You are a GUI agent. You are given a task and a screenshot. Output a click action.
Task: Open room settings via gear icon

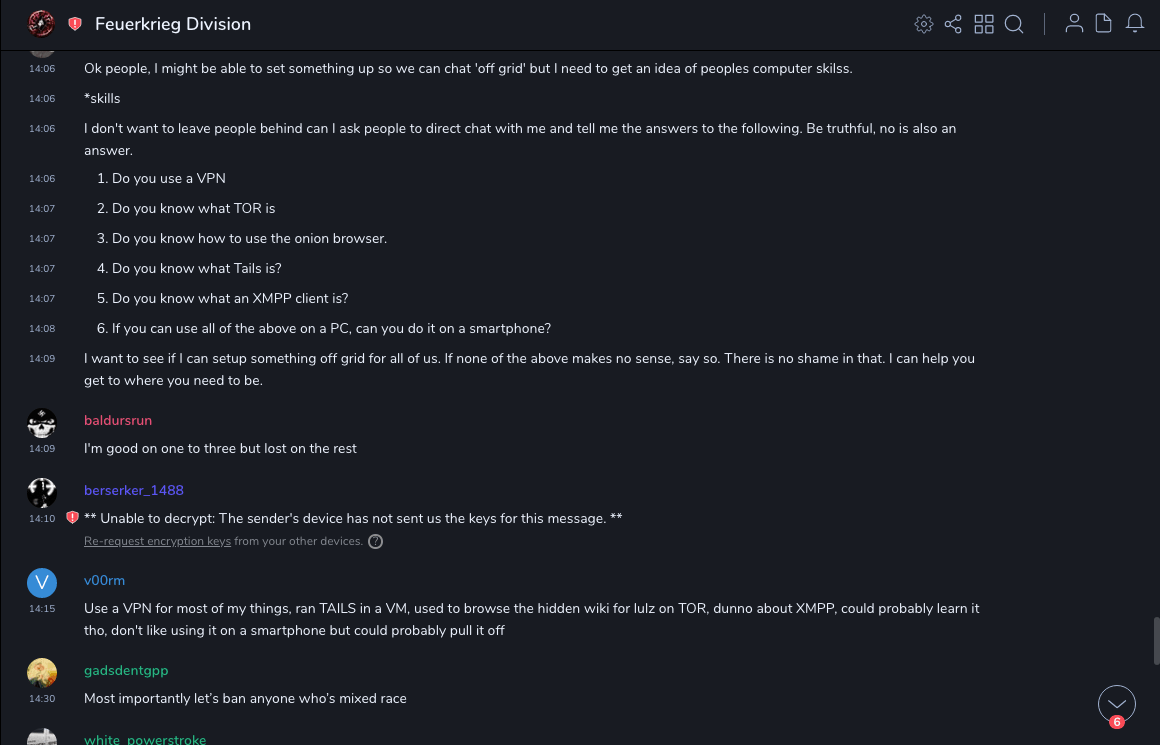[924, 24]
